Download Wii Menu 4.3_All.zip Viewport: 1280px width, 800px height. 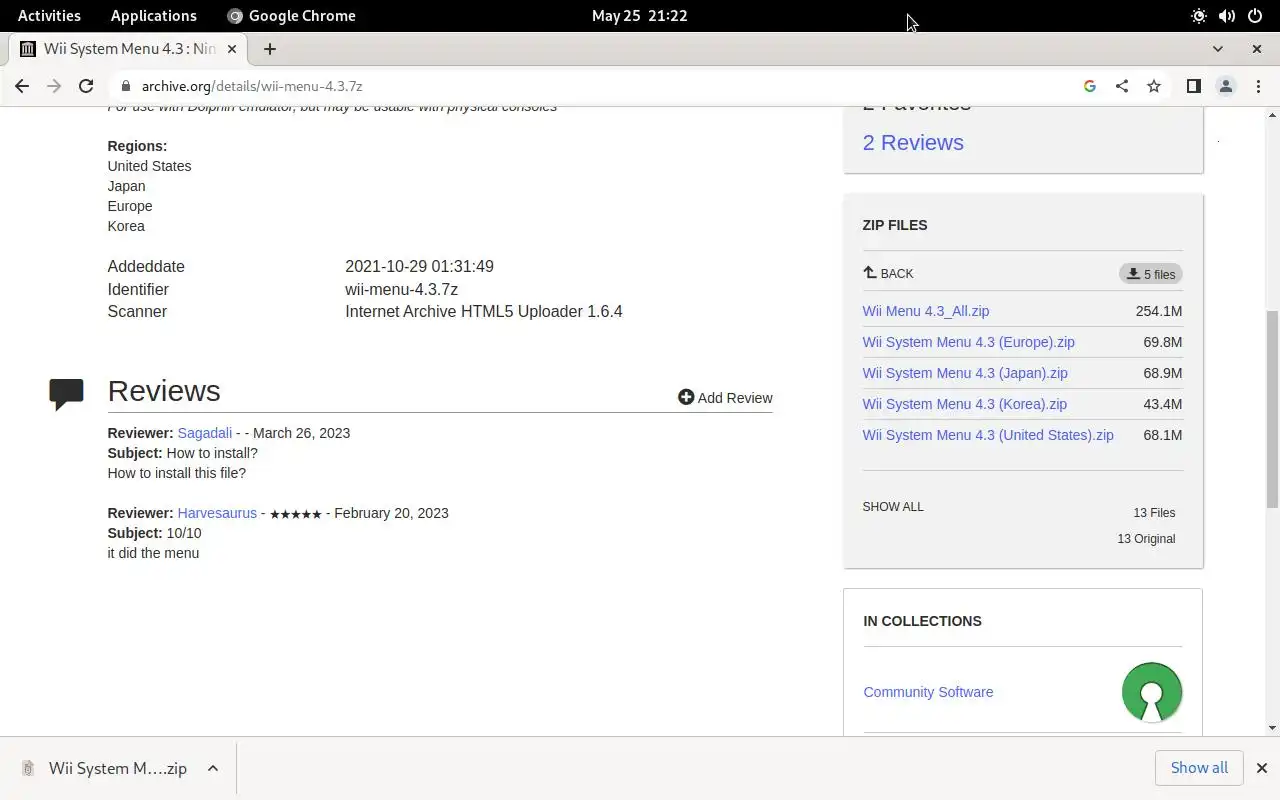tap(926, 311)
